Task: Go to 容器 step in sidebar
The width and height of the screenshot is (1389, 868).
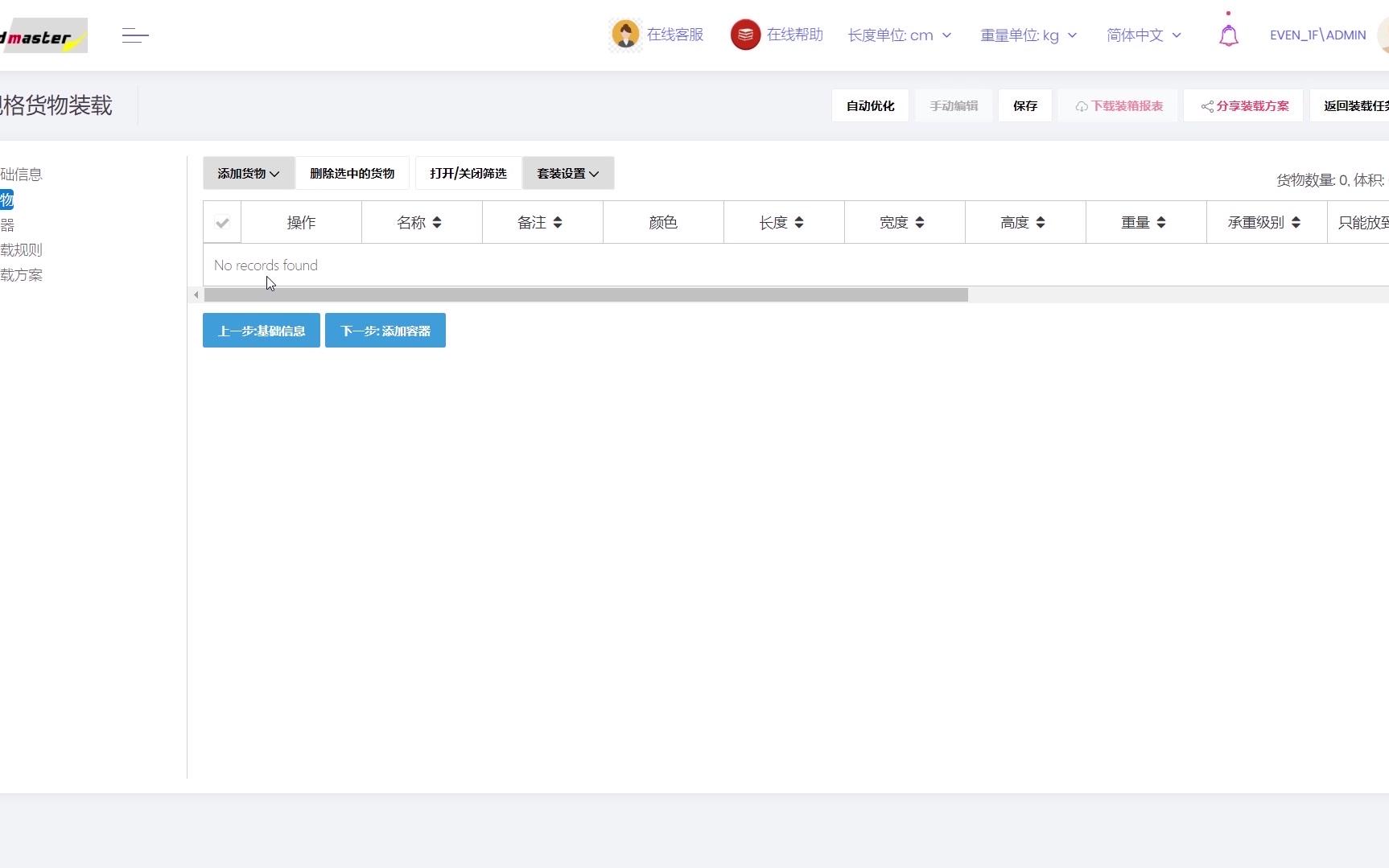Action: pos(7,225)
